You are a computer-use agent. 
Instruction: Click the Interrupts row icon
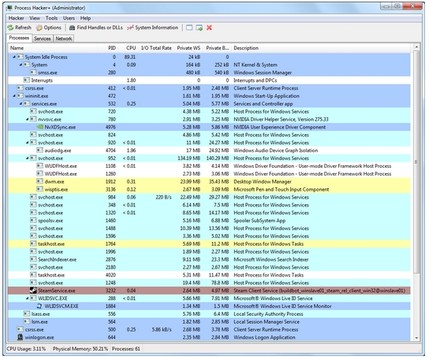pyautogui.click(x=27, y=80)
